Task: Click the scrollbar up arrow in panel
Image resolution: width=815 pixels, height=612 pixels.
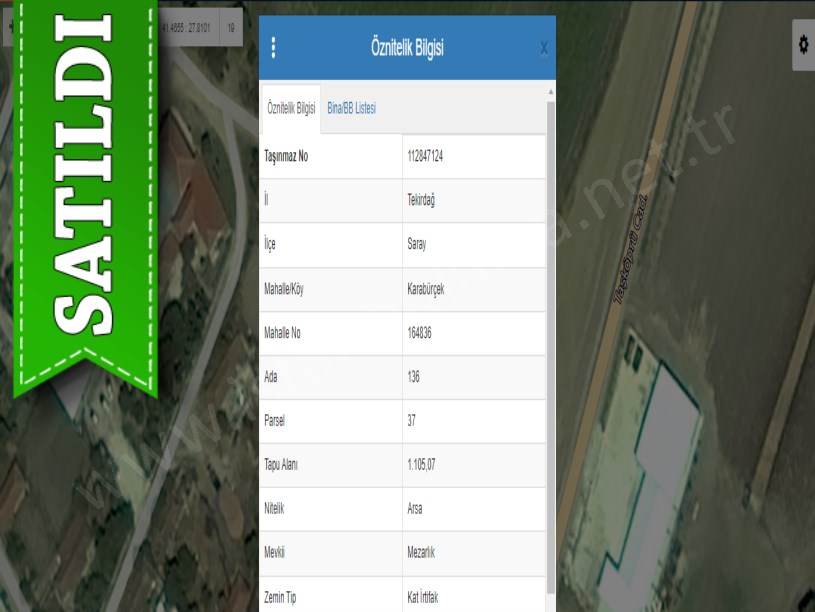Action: coord(551,92)
